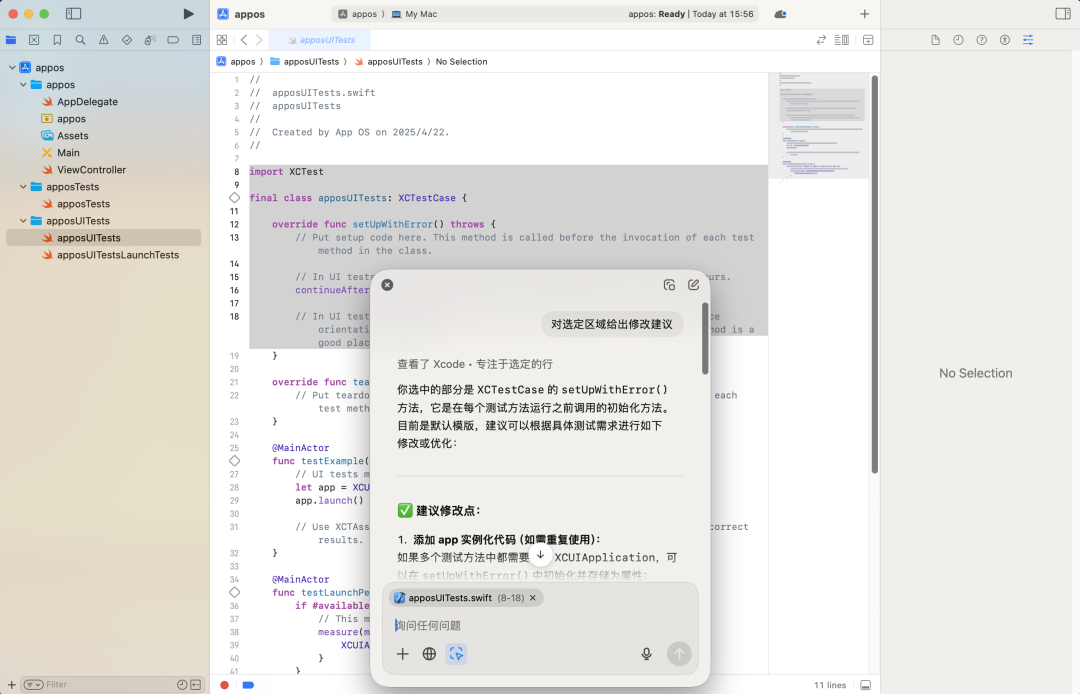
Task: Open the issue navigator
Action: pyautogui.click(x=103, y=40)
